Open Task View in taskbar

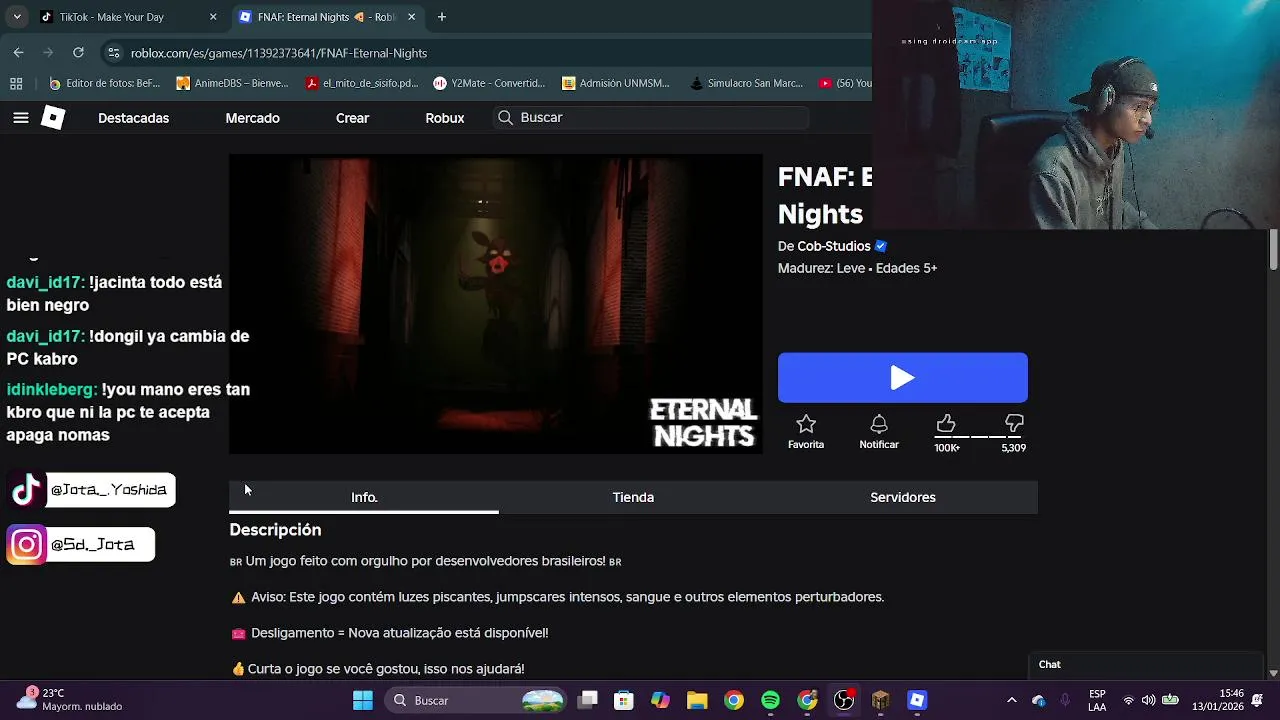coord(588,700)
